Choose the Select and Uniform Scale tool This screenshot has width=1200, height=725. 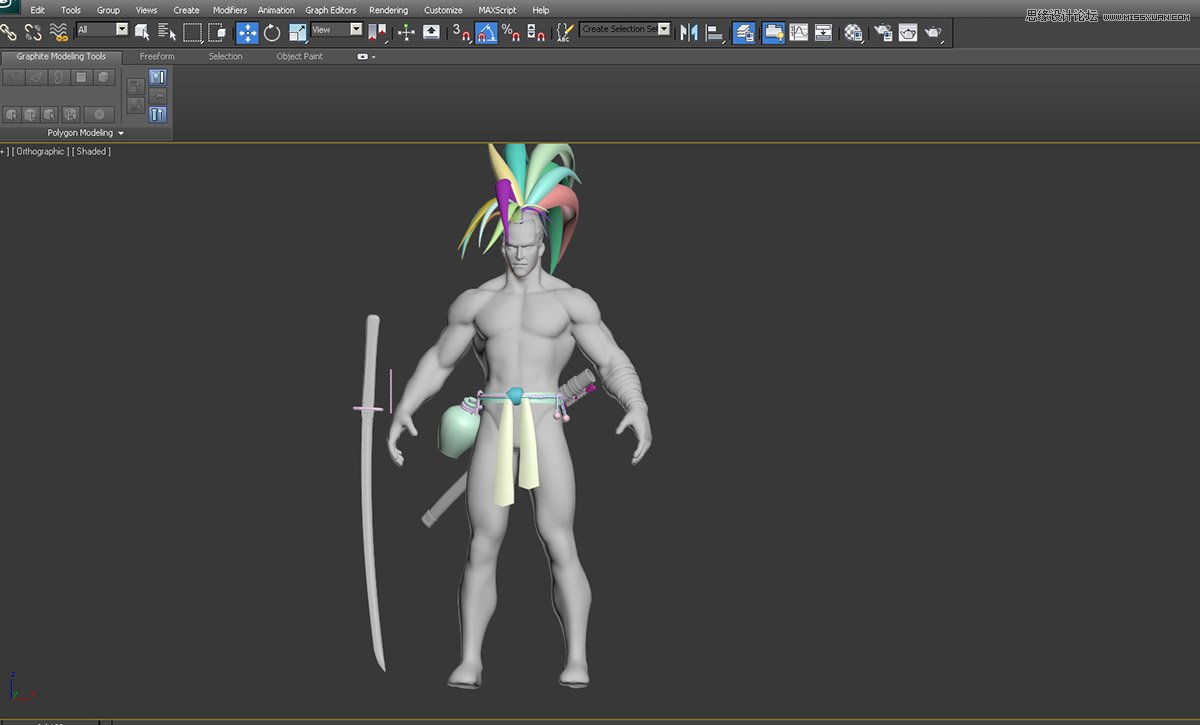[296, 32]
